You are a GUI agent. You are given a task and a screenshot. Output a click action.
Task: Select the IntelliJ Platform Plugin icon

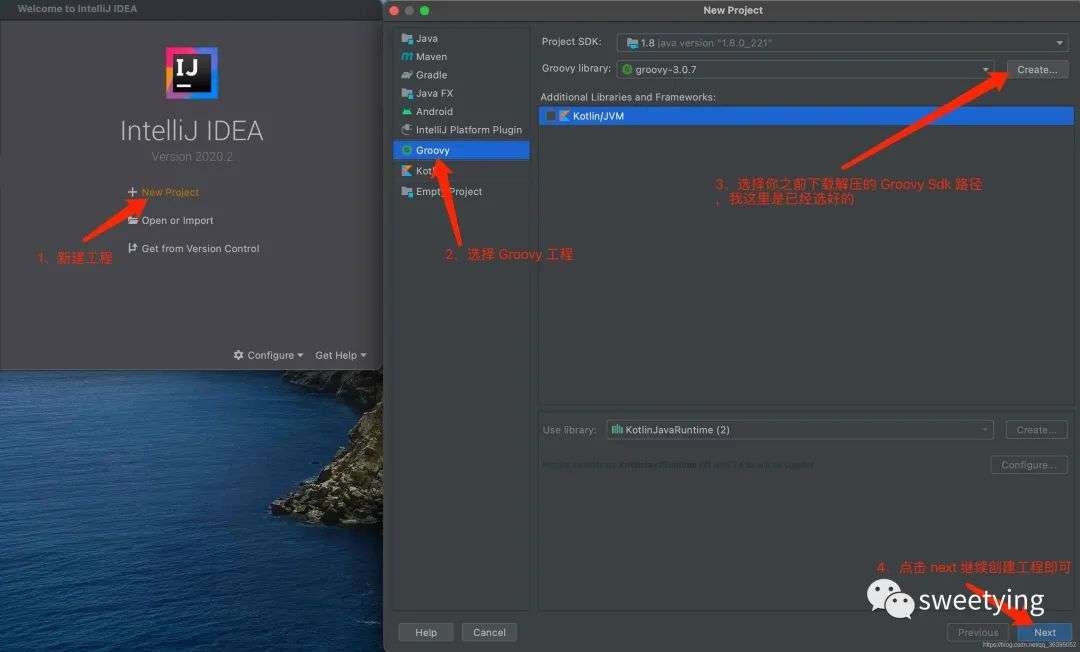pos(407,129)
